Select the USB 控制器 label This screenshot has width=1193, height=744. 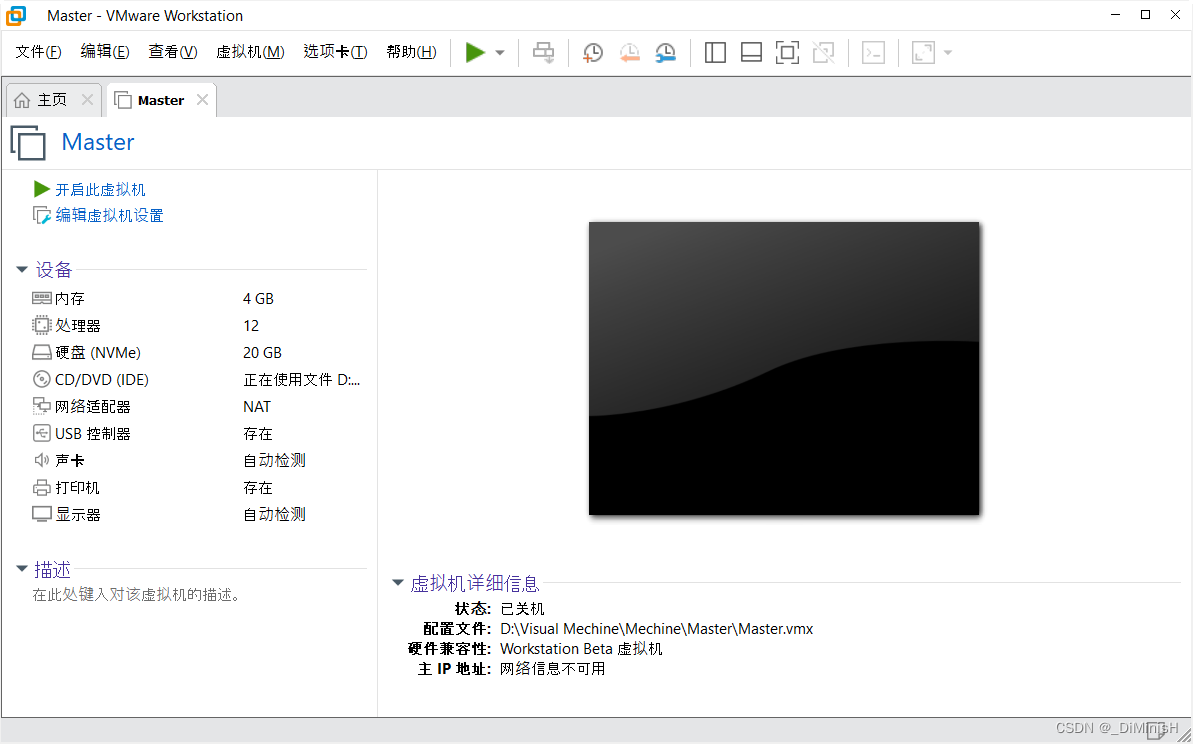tap(93, 434)
